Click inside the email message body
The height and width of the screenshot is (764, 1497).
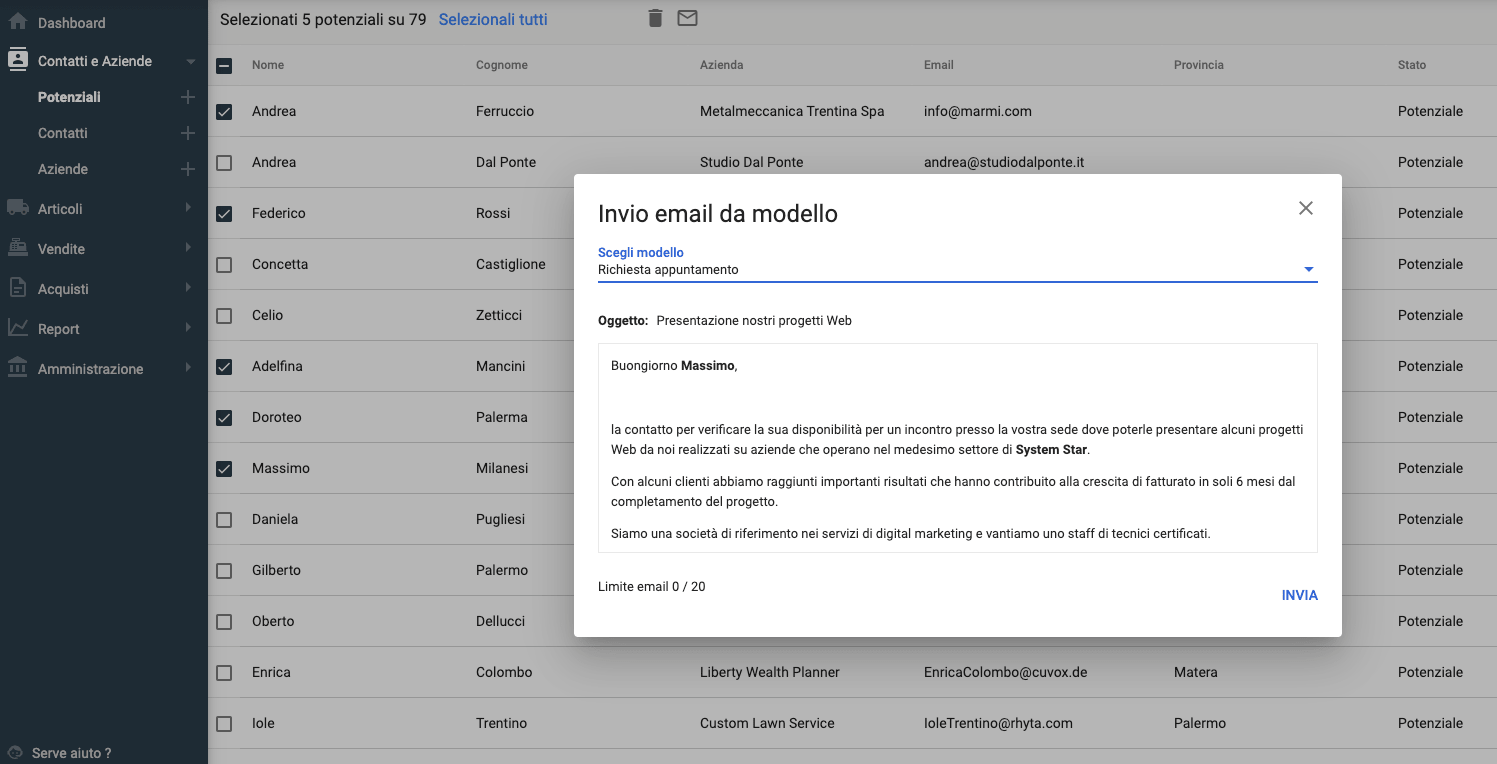(955, 450)
